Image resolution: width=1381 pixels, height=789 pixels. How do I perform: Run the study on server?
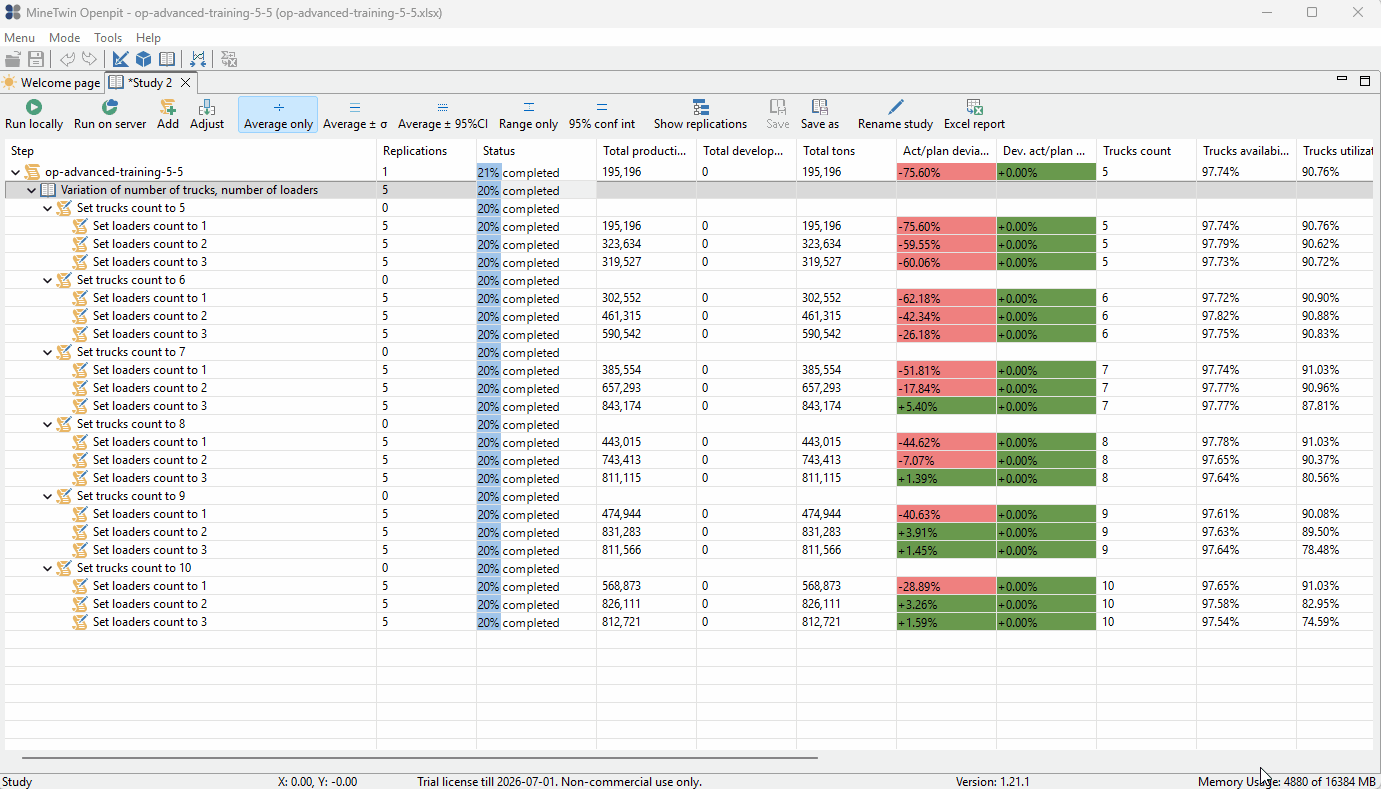[x=110, y=115]
